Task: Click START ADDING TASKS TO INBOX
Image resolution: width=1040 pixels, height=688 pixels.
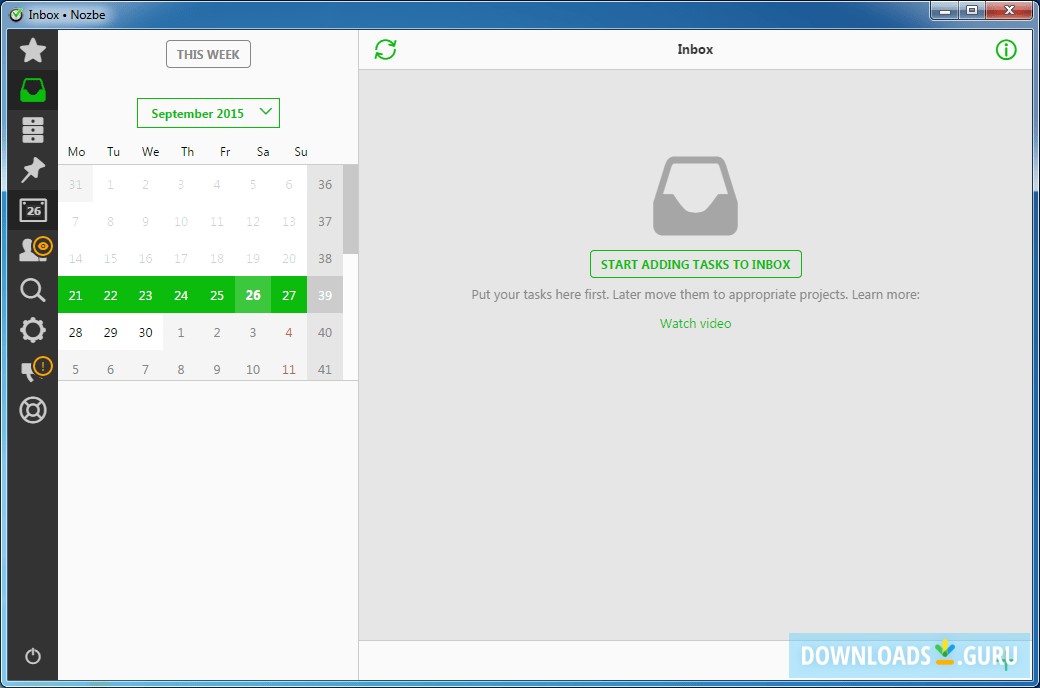Action: pos(696,264)
